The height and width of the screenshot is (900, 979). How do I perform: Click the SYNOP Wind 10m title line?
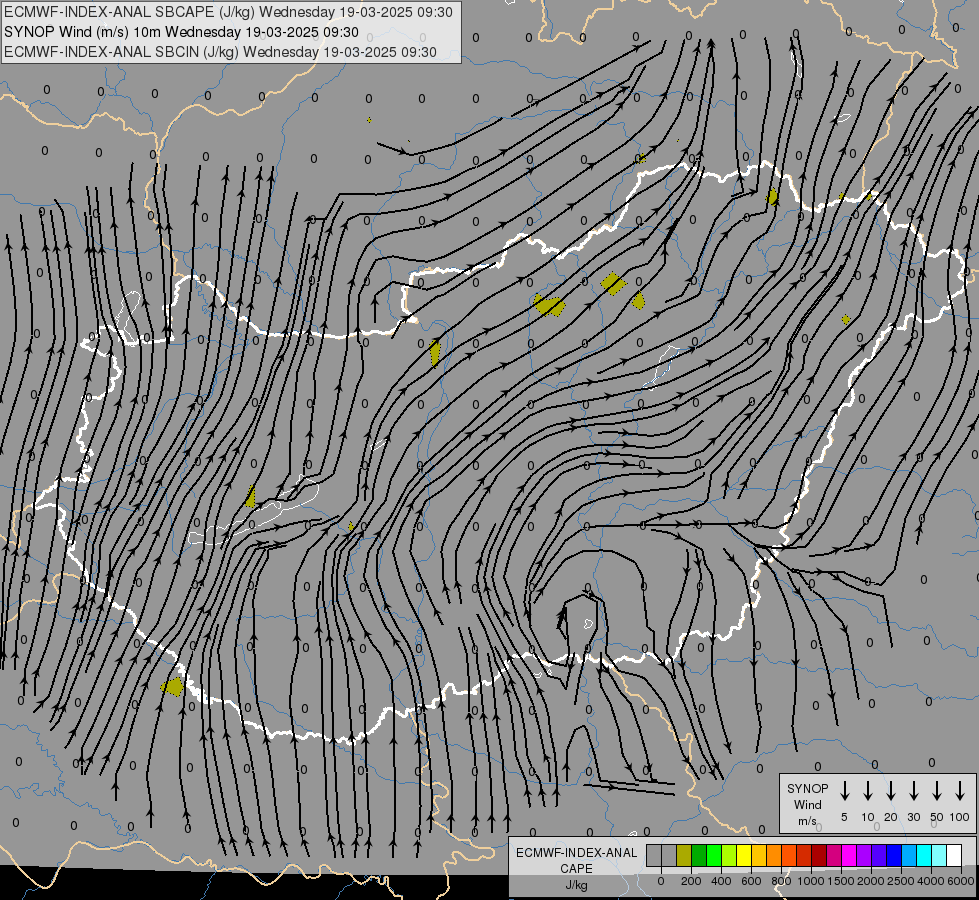click(x=182, y=32)
